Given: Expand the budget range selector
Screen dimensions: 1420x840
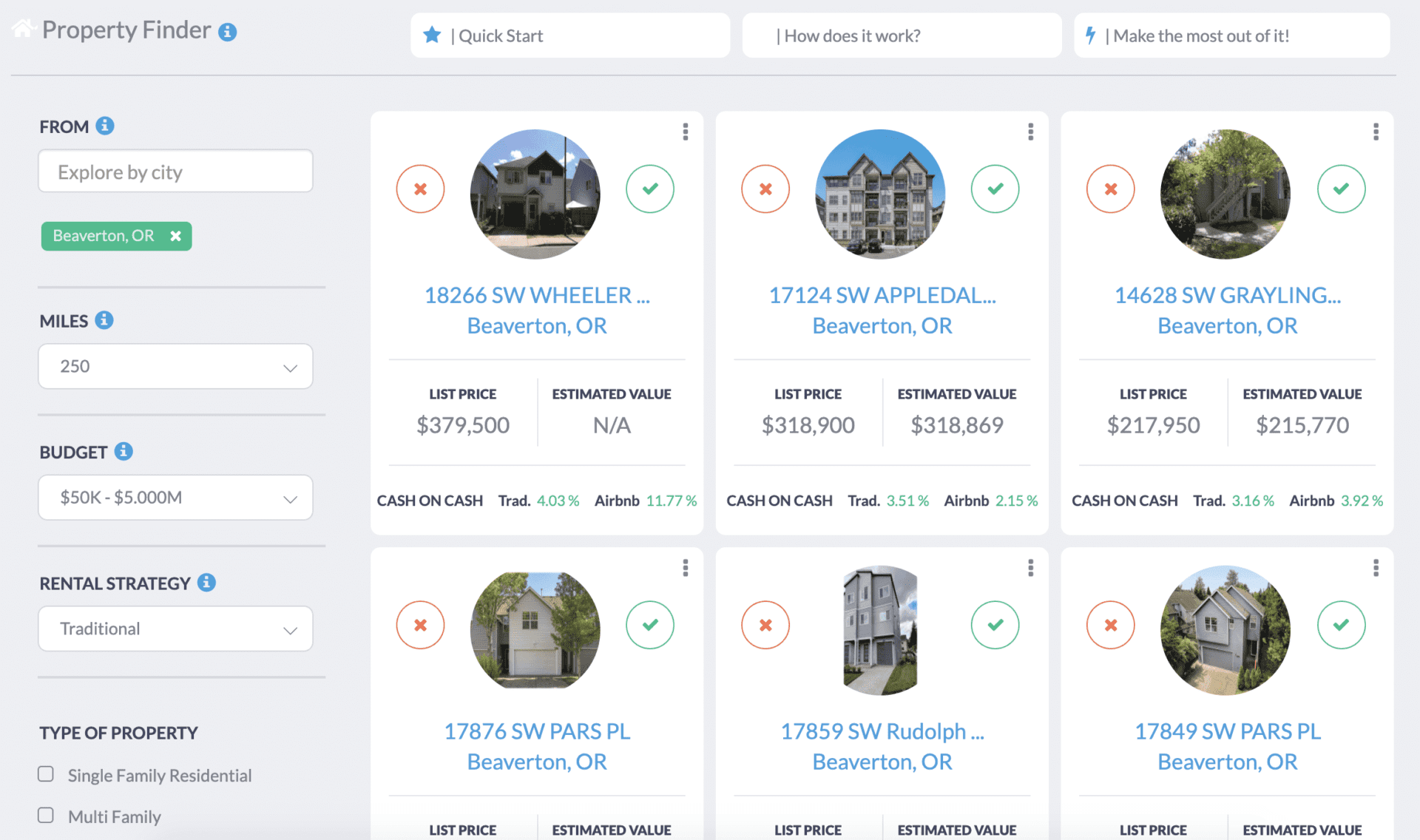Looking at the screenshot, I should [x=175, y=497].
